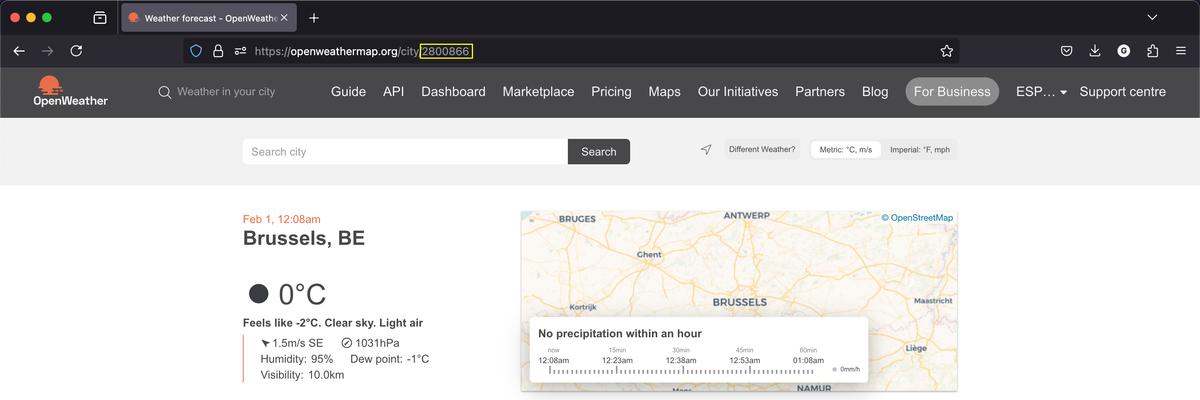Open the Firefox application hamburger menu
The image size is (1200, 400).
pyautogui.click(x=1181, y=51)
